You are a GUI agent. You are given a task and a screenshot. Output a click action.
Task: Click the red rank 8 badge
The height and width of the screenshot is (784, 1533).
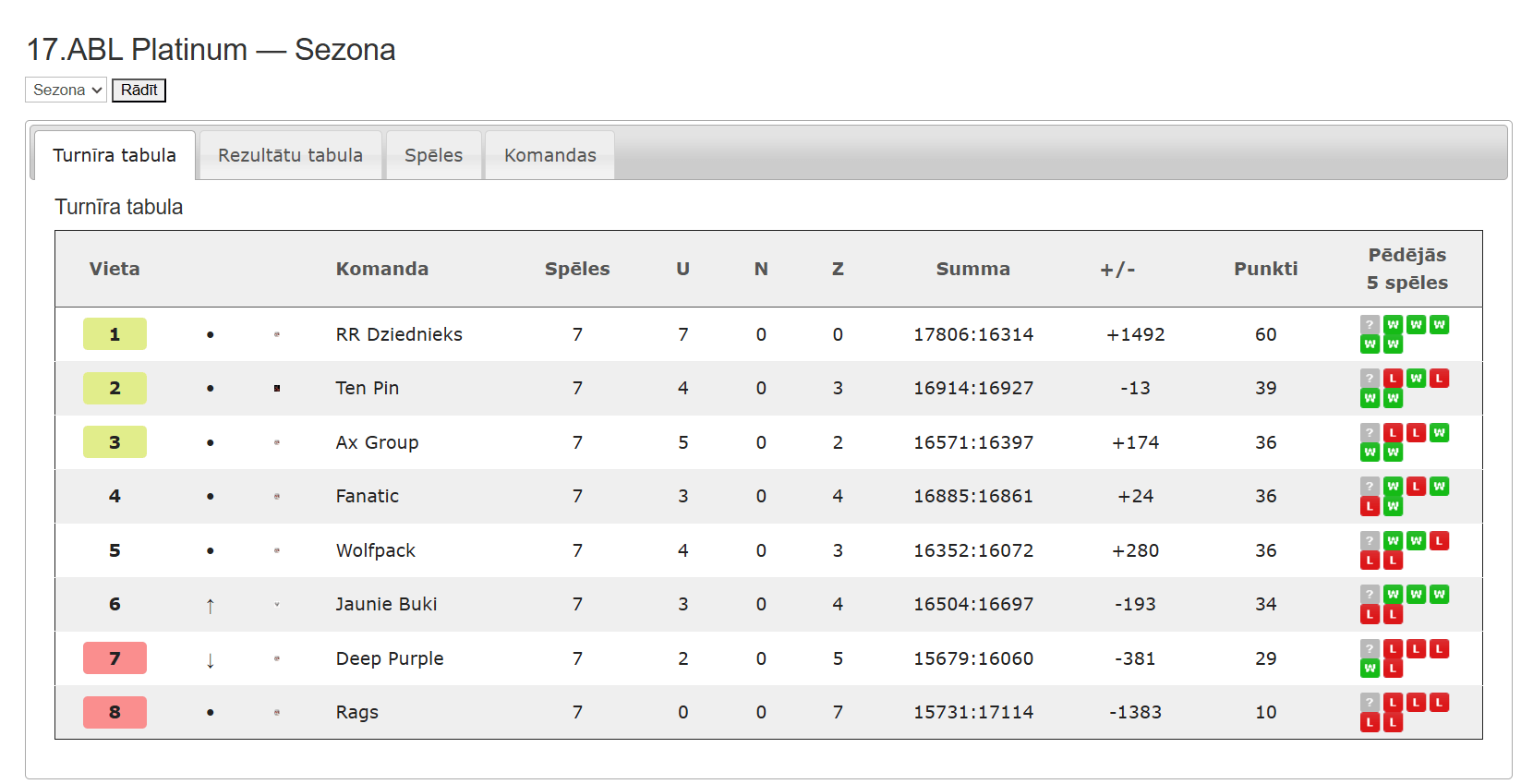(x=115, y=712)
